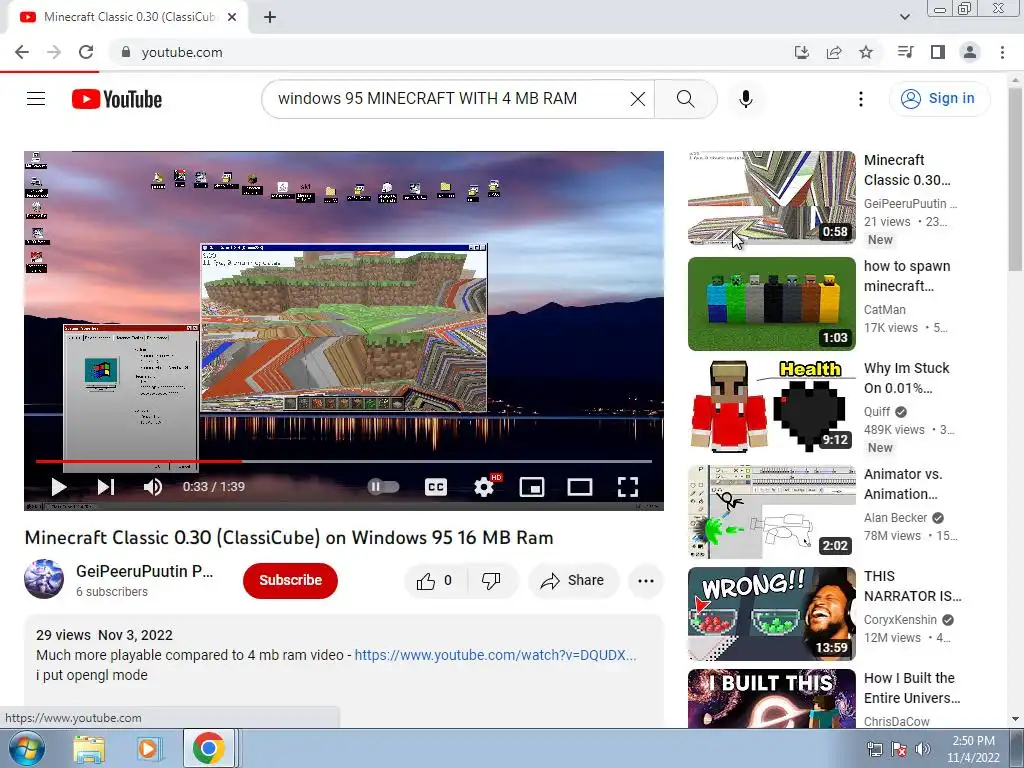Open the Minecraft Classic 0.30 thumbnail (0:58)
This screenshot has height=768, width=1024.
[x=771, y=198]
